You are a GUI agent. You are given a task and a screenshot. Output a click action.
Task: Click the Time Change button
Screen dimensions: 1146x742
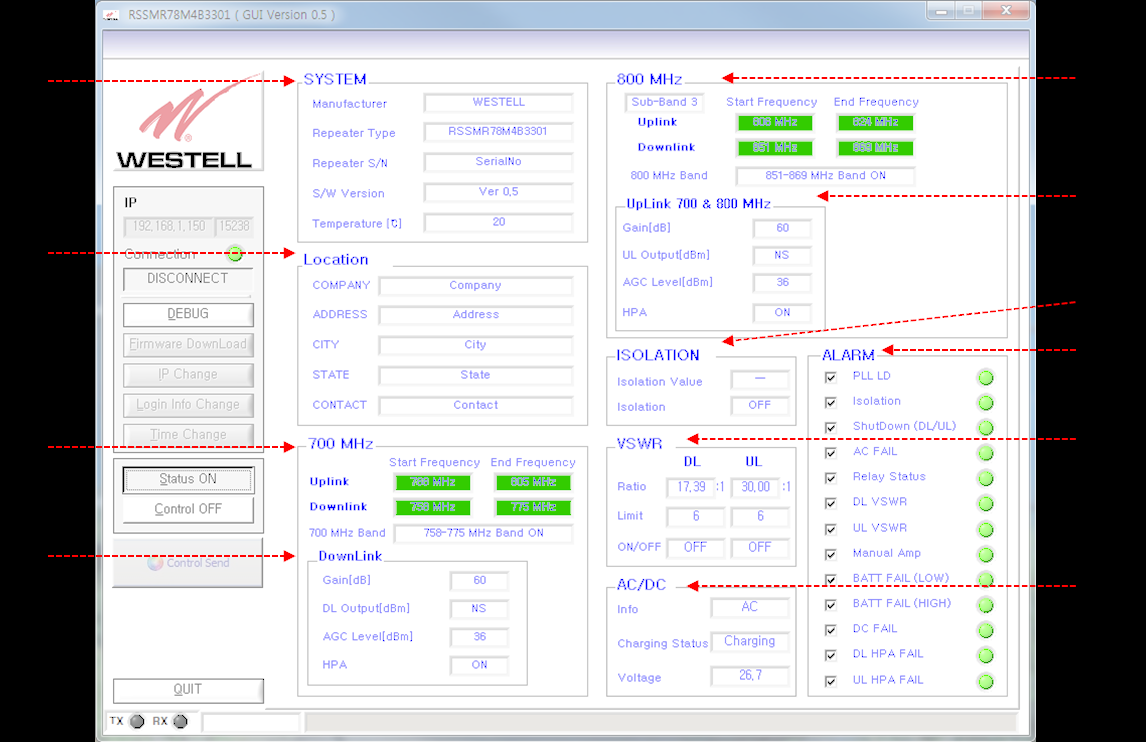tap(188, 435)
